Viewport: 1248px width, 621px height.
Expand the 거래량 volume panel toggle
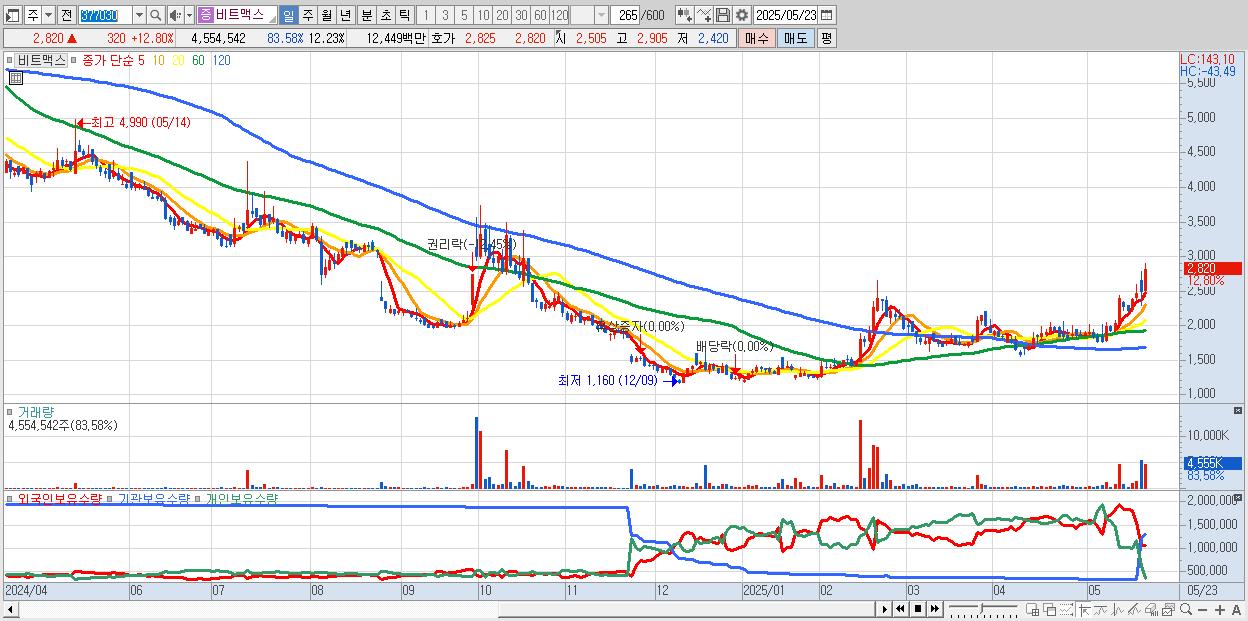tap(10, 412)
